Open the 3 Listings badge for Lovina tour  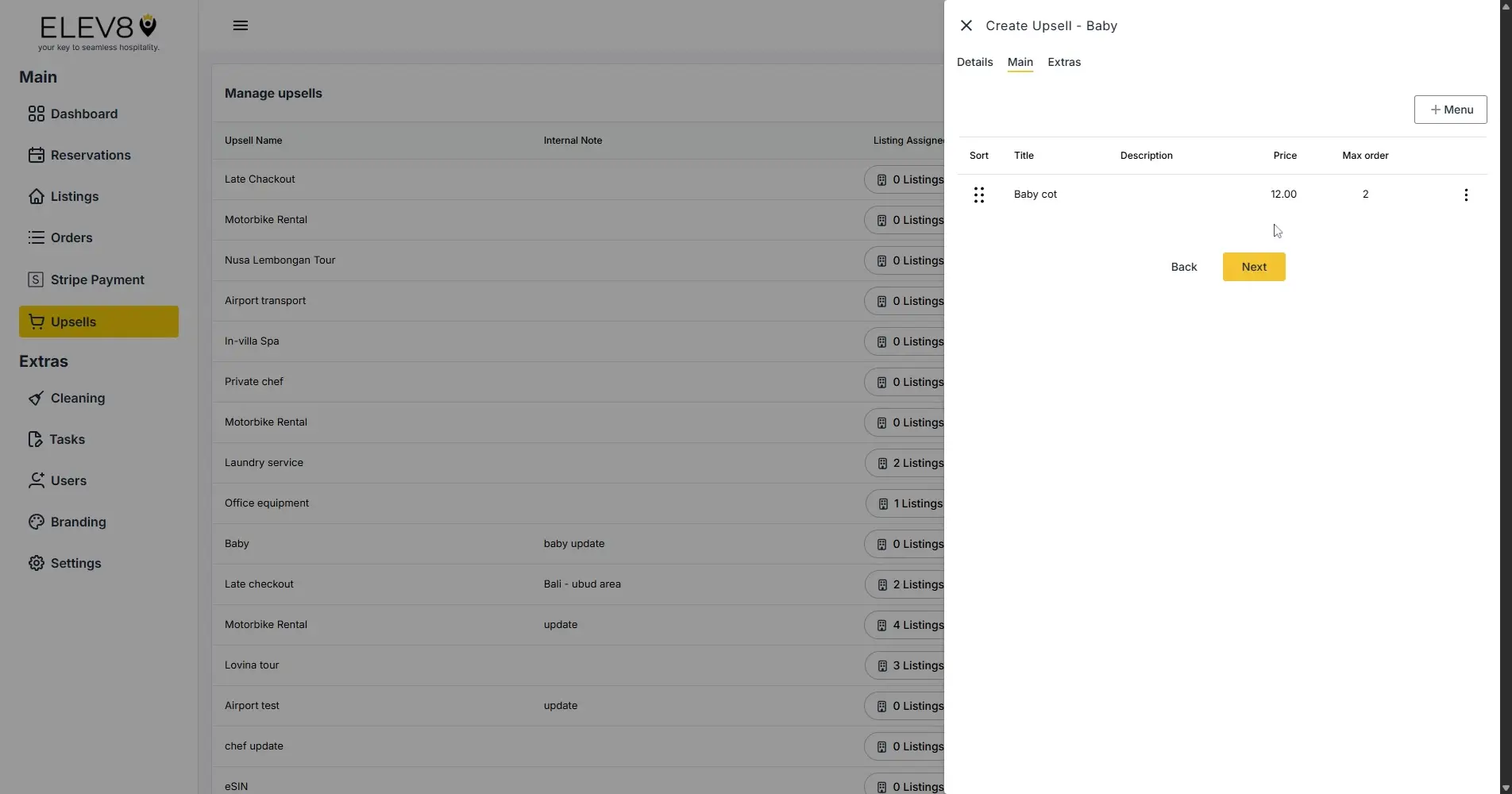click(x=910, y=665)
